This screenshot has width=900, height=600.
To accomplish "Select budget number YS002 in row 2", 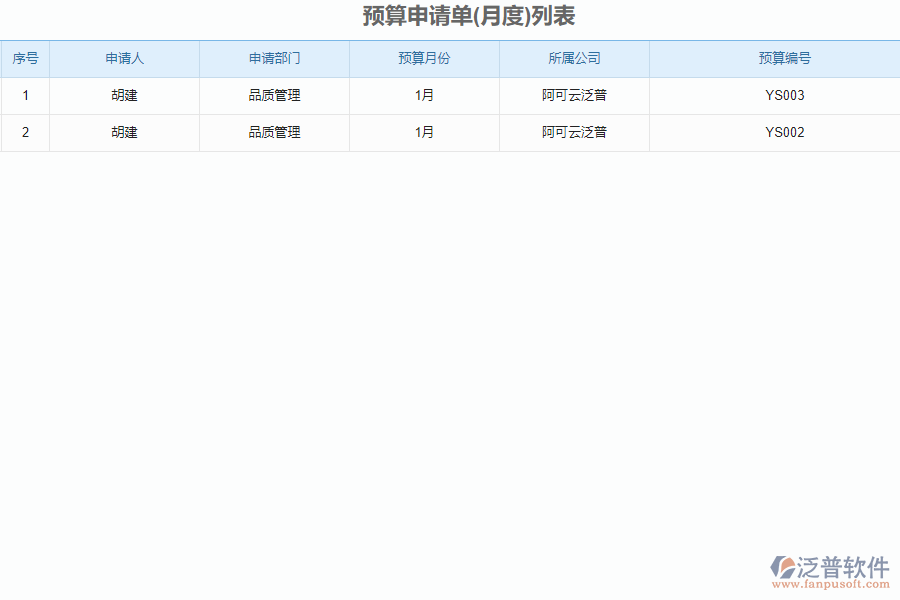I will pyautogui.click(x=775, y=131).
